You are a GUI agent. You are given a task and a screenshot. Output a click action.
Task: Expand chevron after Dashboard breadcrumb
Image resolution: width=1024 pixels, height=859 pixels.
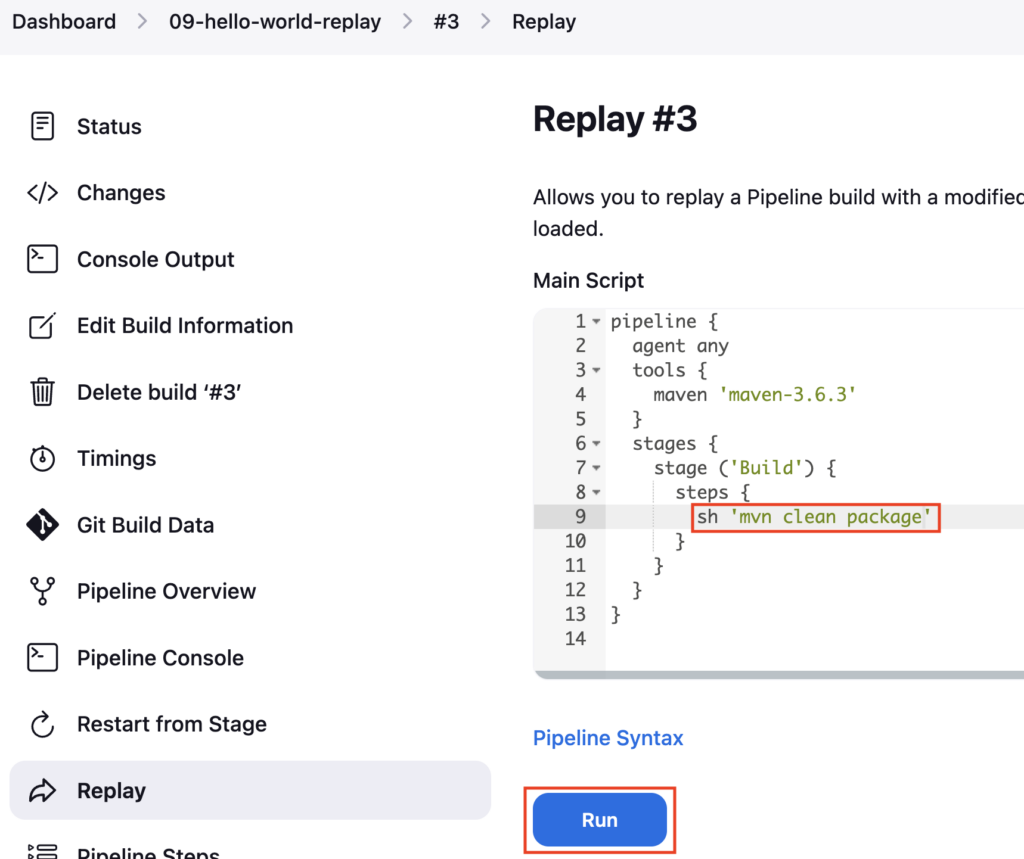point(142,22)
